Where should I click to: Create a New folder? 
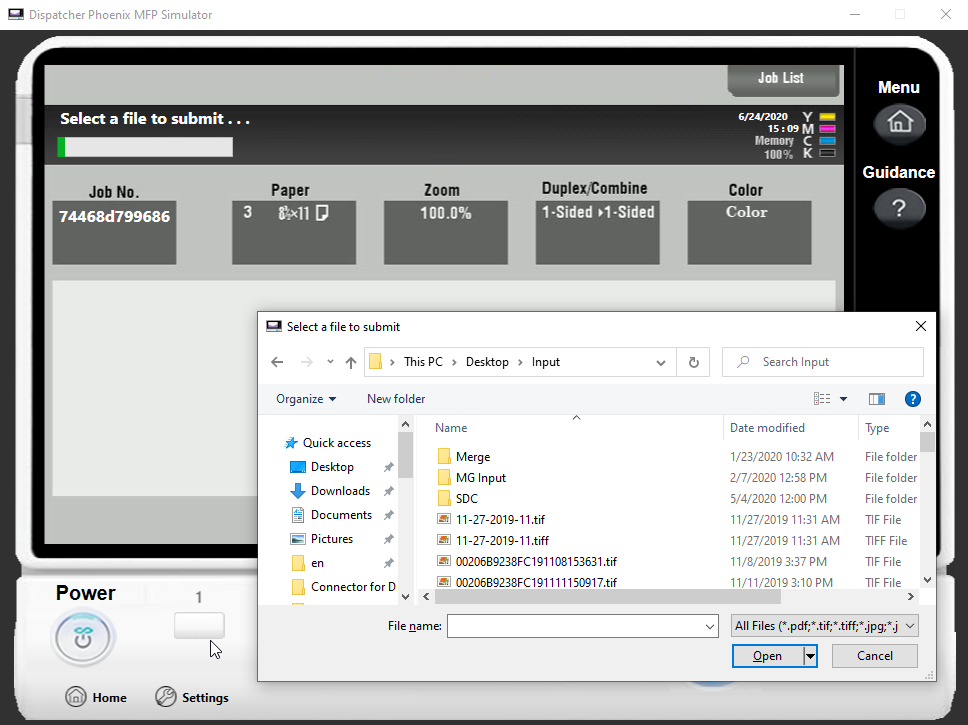tap(396, 399)
